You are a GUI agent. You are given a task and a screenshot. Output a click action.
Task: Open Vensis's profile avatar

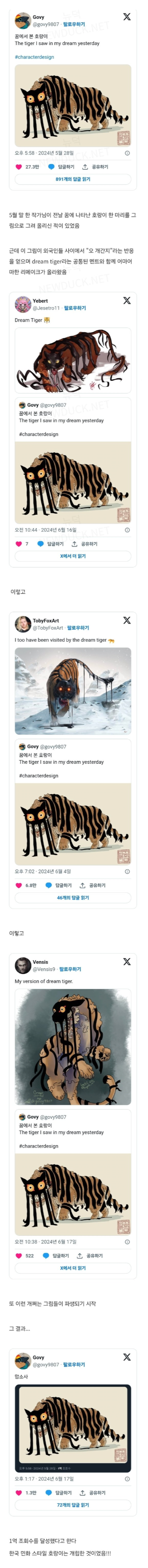(22, 966)
